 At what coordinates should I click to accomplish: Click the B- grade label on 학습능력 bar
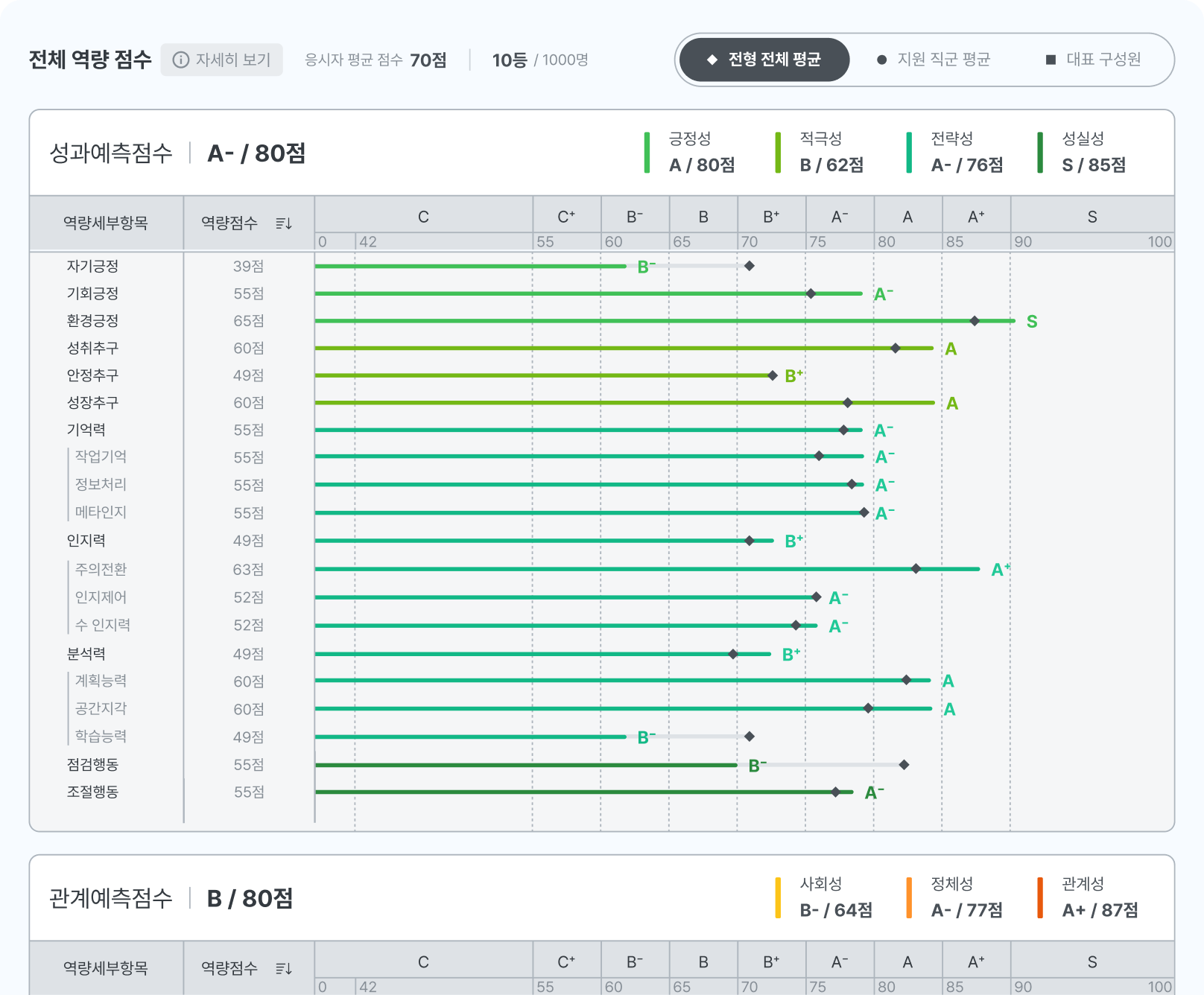click(x=647, y=737)
